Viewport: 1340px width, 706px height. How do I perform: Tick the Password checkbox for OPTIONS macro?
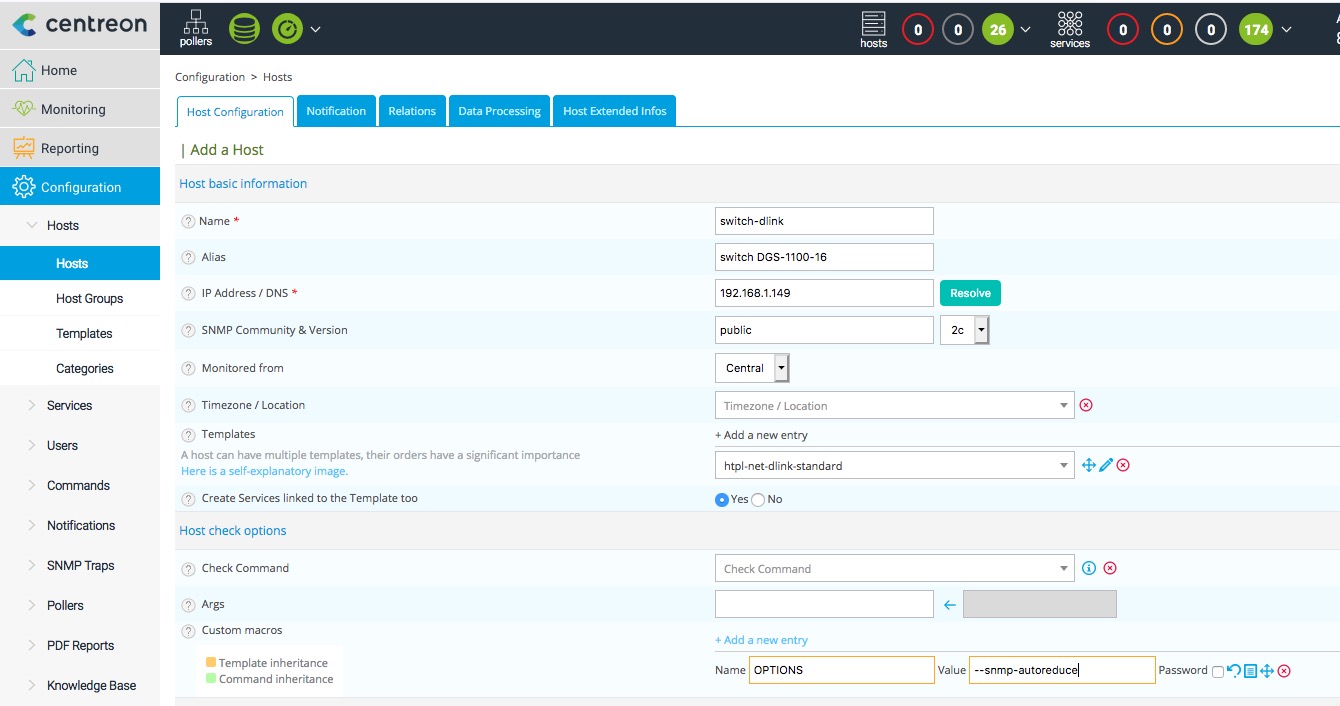[1217, 672]
